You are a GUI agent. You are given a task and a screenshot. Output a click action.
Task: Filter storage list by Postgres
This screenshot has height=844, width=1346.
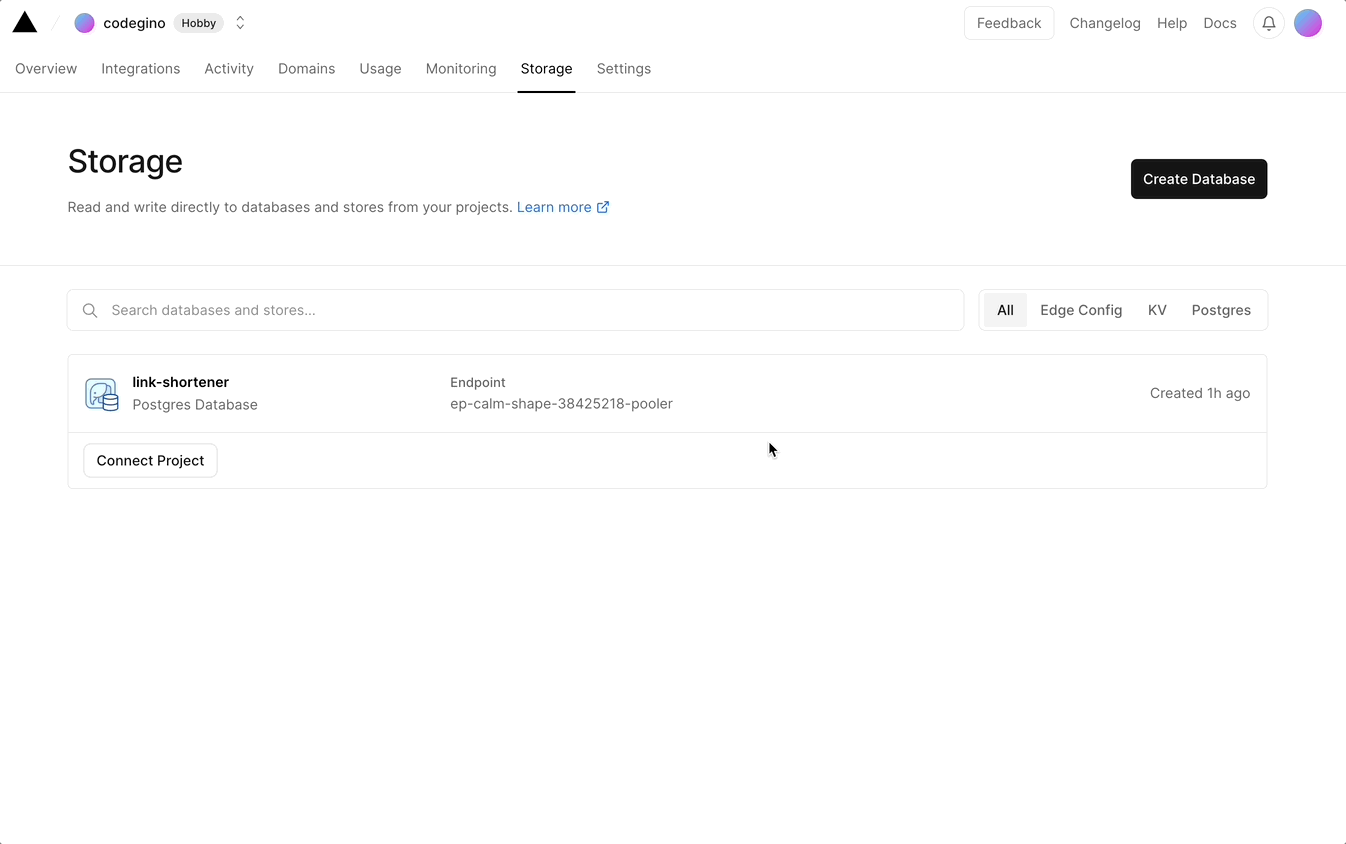1221,310
